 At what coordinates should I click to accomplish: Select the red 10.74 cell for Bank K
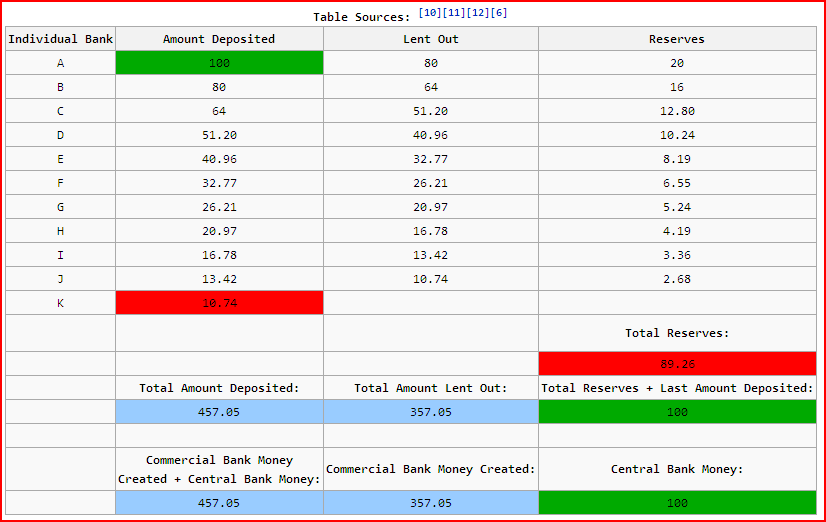click(x=219, y=303)
